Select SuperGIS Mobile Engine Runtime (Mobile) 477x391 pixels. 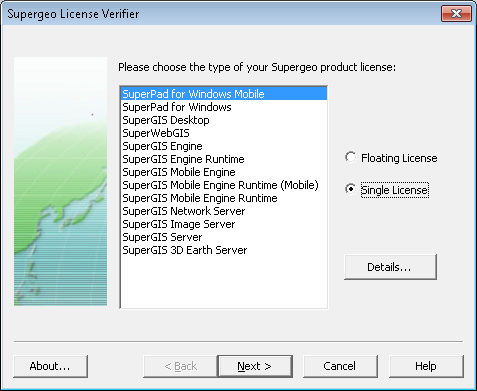coord(224,185)
